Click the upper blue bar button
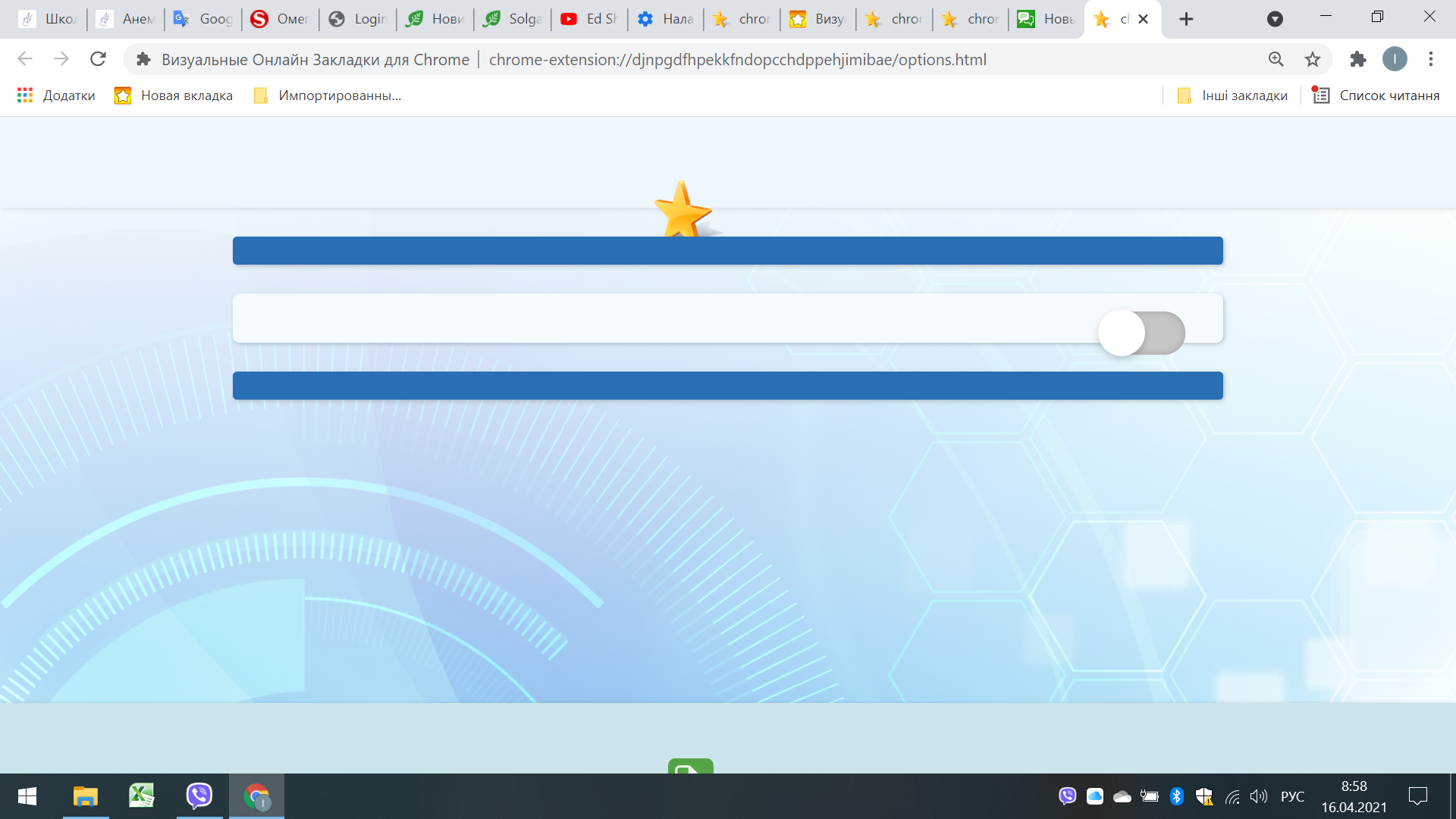The width and height of the screenshot is (1456, 819). coord(727,251)
